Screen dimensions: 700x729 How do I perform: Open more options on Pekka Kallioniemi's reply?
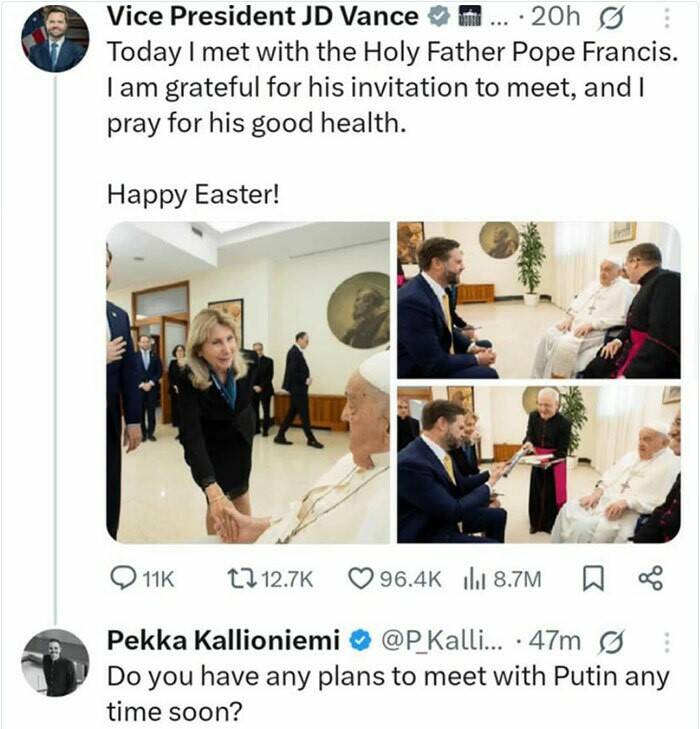(669, 641)
